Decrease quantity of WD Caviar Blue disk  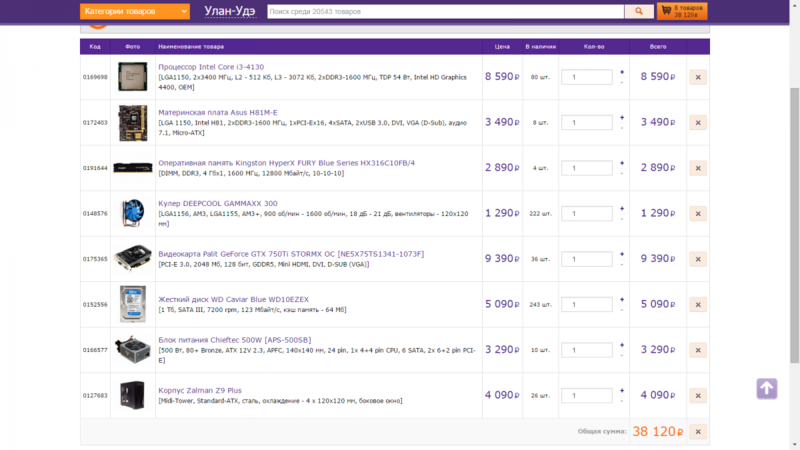click(x=621, y=310)
